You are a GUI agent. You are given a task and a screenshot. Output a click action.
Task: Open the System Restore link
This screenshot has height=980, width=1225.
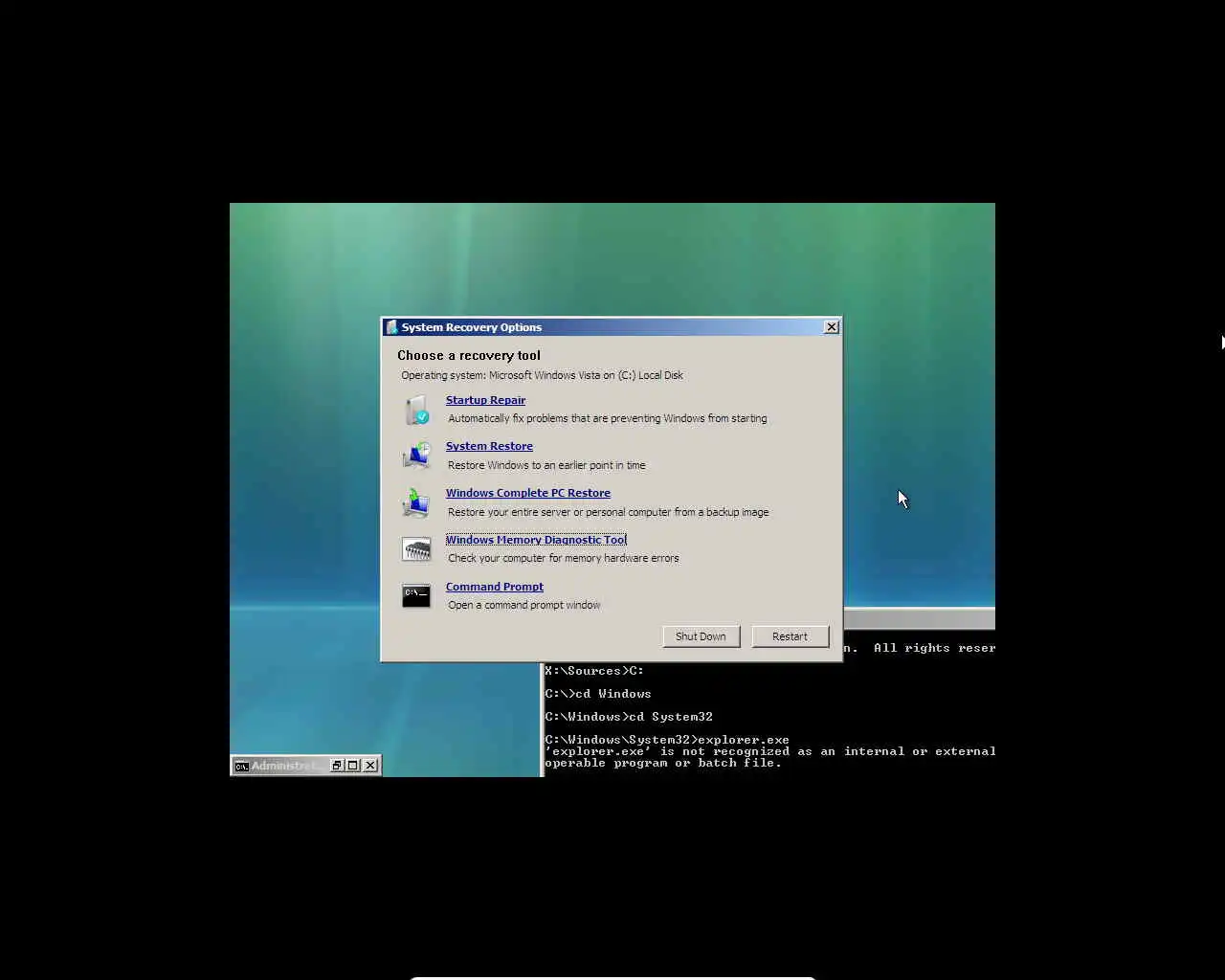click(489, 446)
